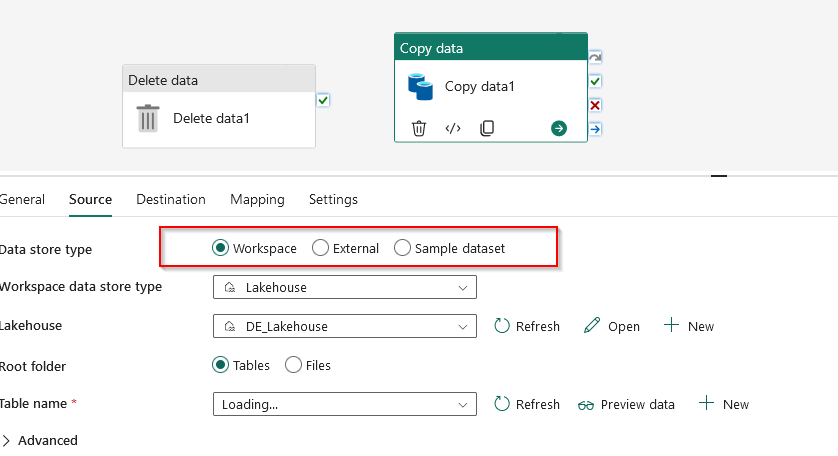
Task: Open the selected DE_Lakehouse
Action: point(612,326)
